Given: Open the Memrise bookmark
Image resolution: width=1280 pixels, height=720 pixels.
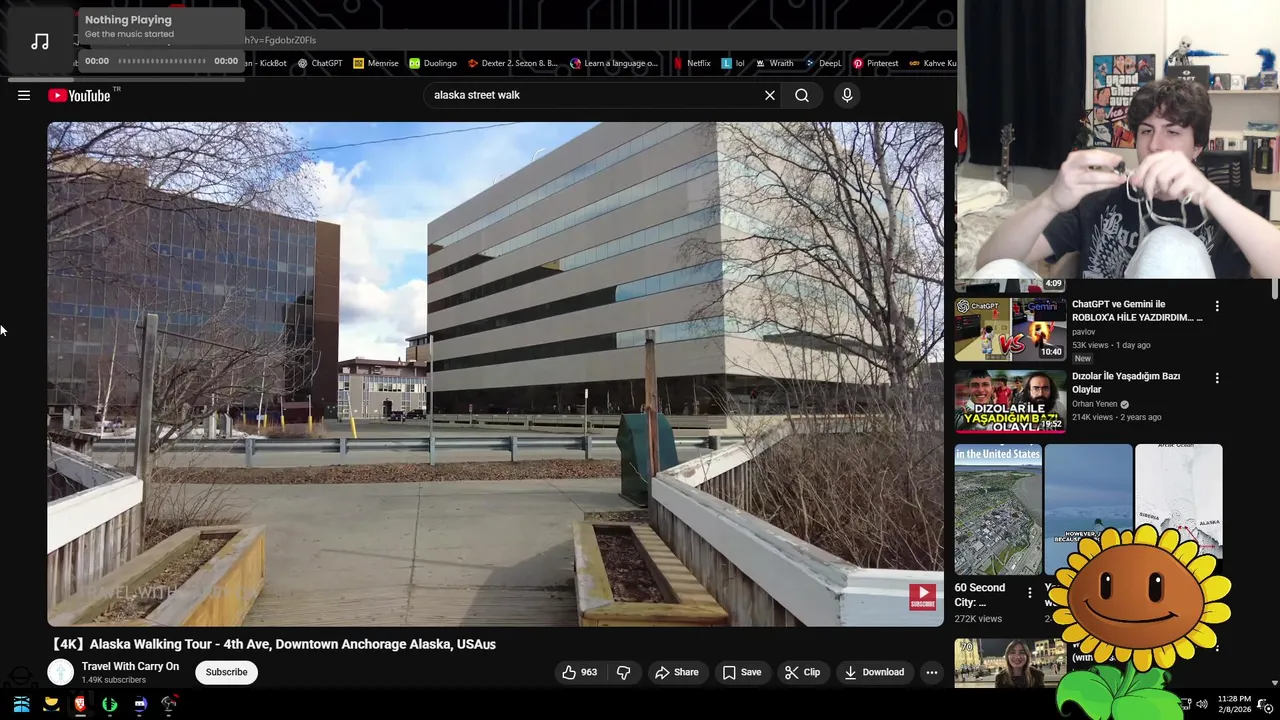Looking at the screenshot, I should 376,63.
